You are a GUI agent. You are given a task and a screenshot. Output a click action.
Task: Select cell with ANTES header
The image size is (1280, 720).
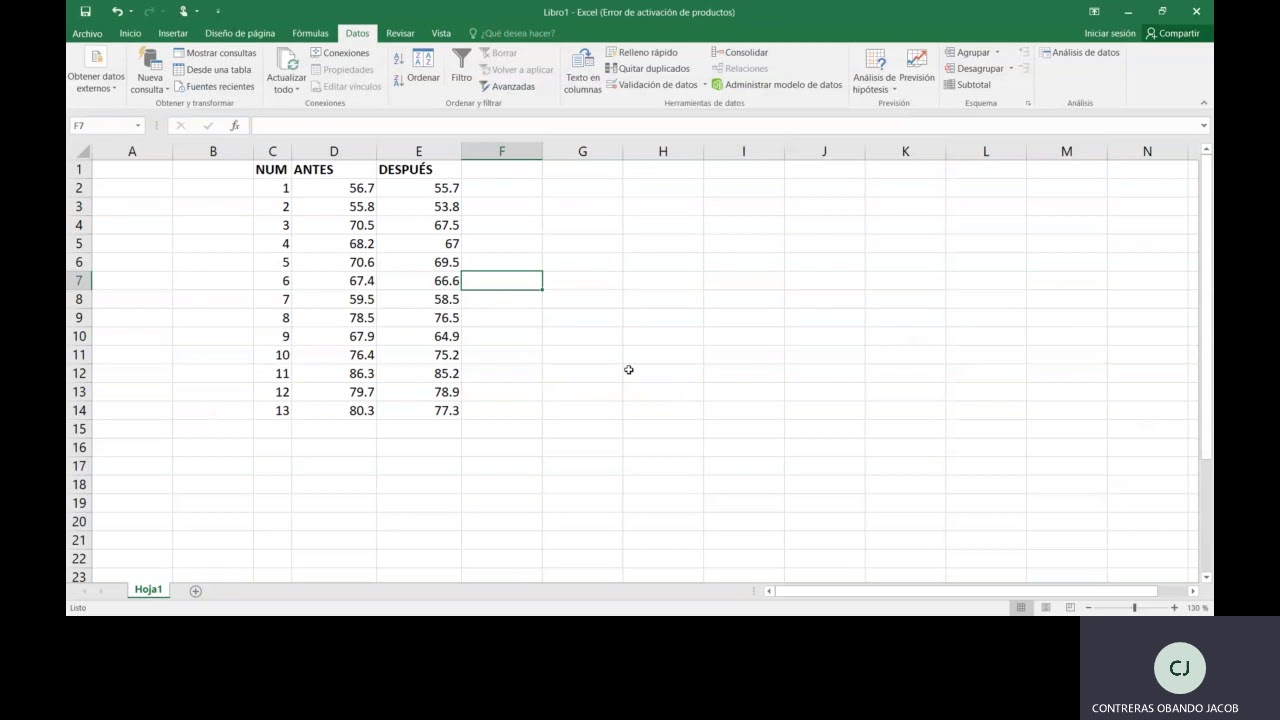click(334, 170)
